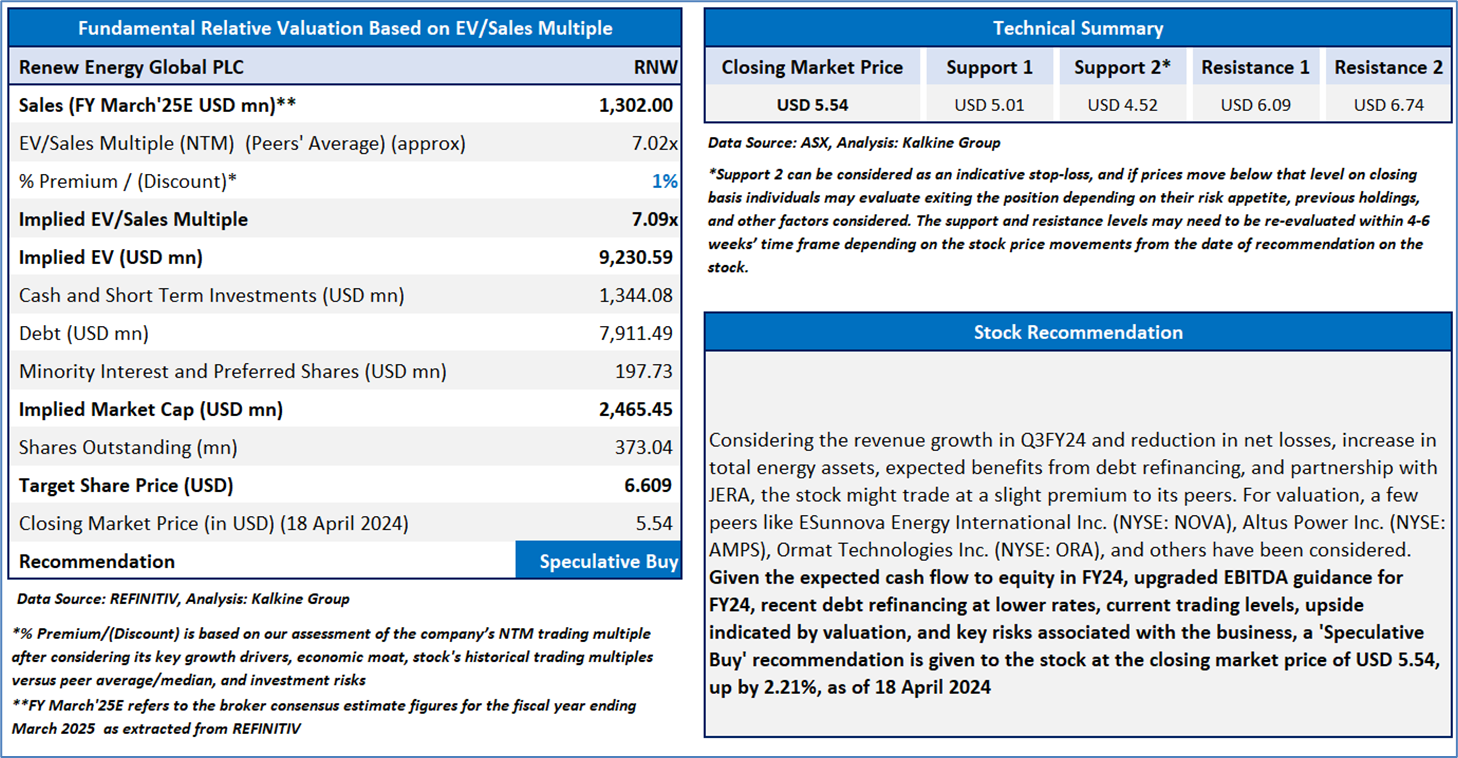The width and height of the screenshot is (1458, 758).
Task: Select the 'USD 5.01' support value
Action: coord(989,105)
